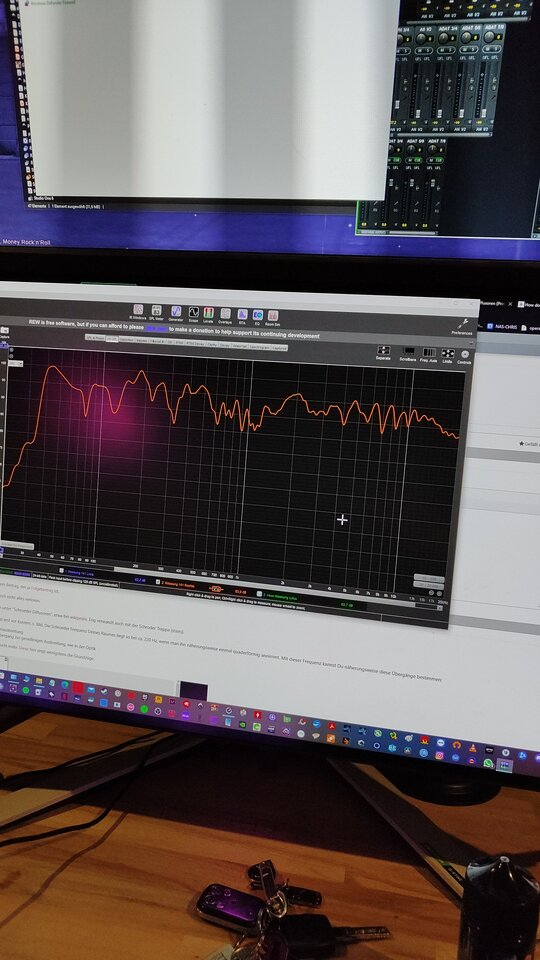Image resolution: width=540 pixels, height=960 pixels.
Task: Open the RTA analyzer
Action: coord(242,317)
